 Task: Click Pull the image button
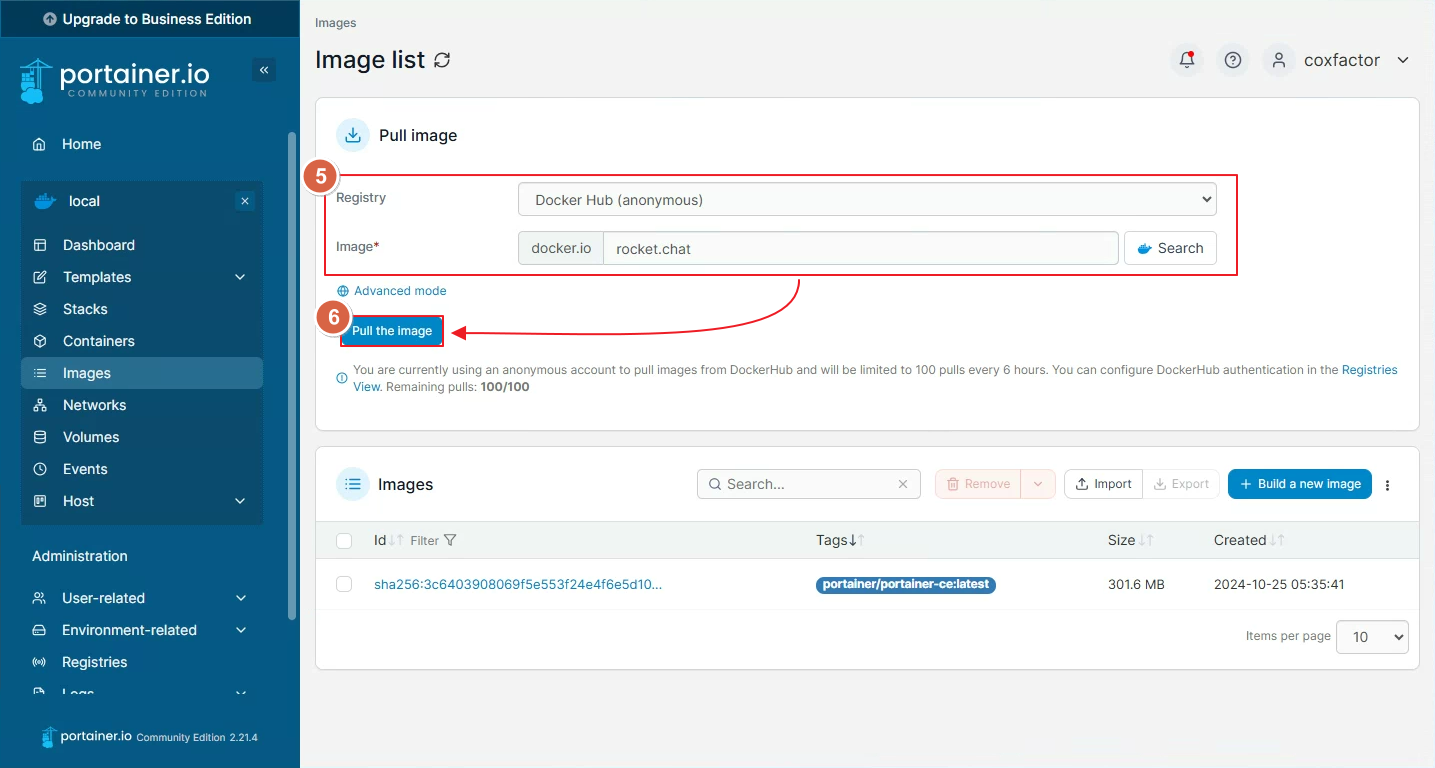coord(392,331)
